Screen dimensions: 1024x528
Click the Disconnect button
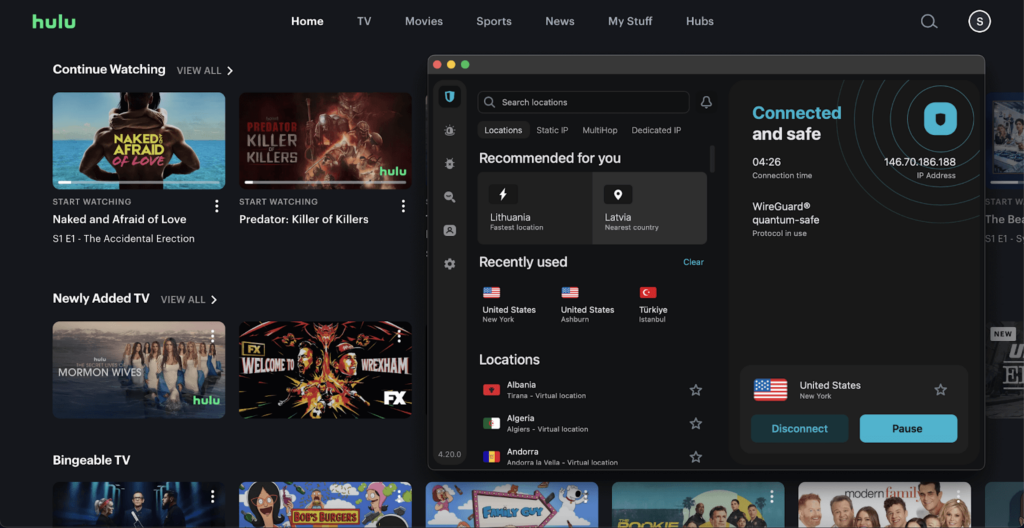(x=799, y=429)
